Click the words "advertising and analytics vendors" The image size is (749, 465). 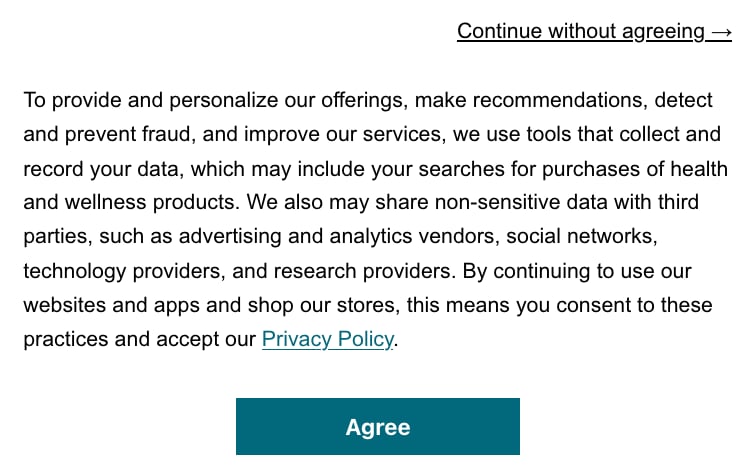pos(318,237)
